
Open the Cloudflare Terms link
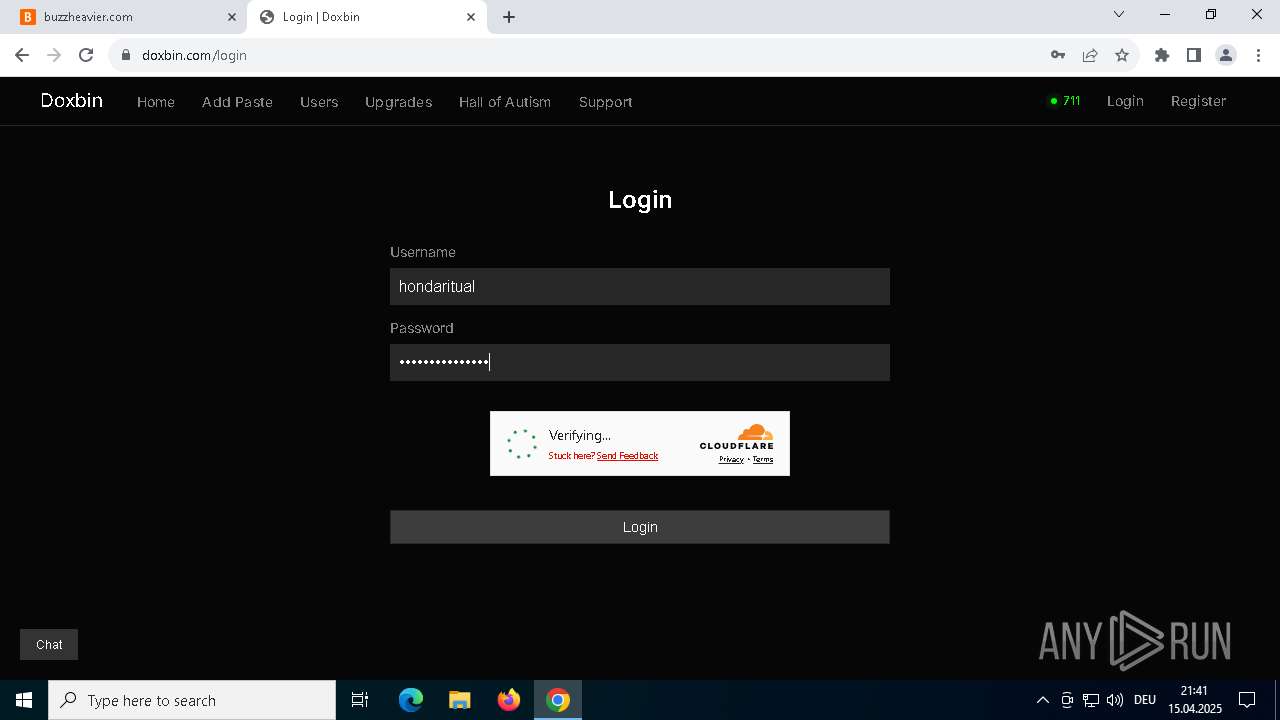(x=763, y=460)
